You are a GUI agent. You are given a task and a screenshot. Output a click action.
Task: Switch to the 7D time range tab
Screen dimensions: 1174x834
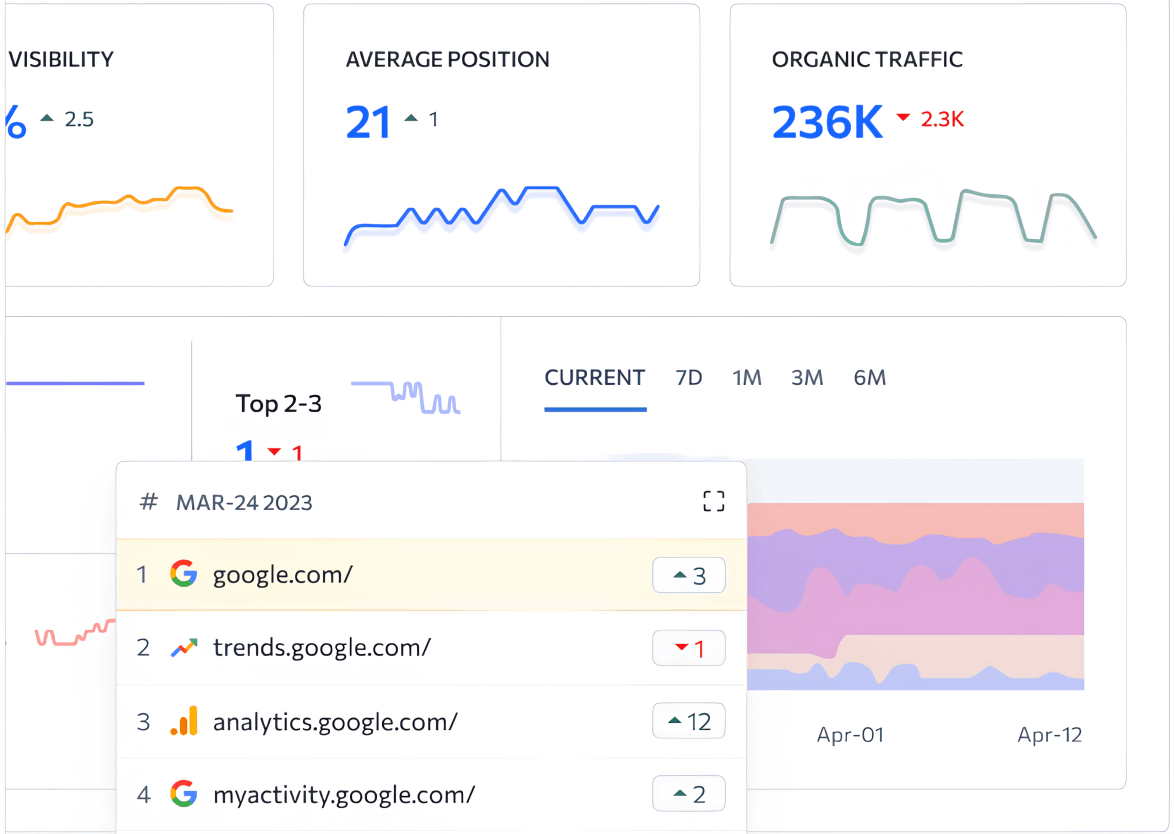point(689,378)
